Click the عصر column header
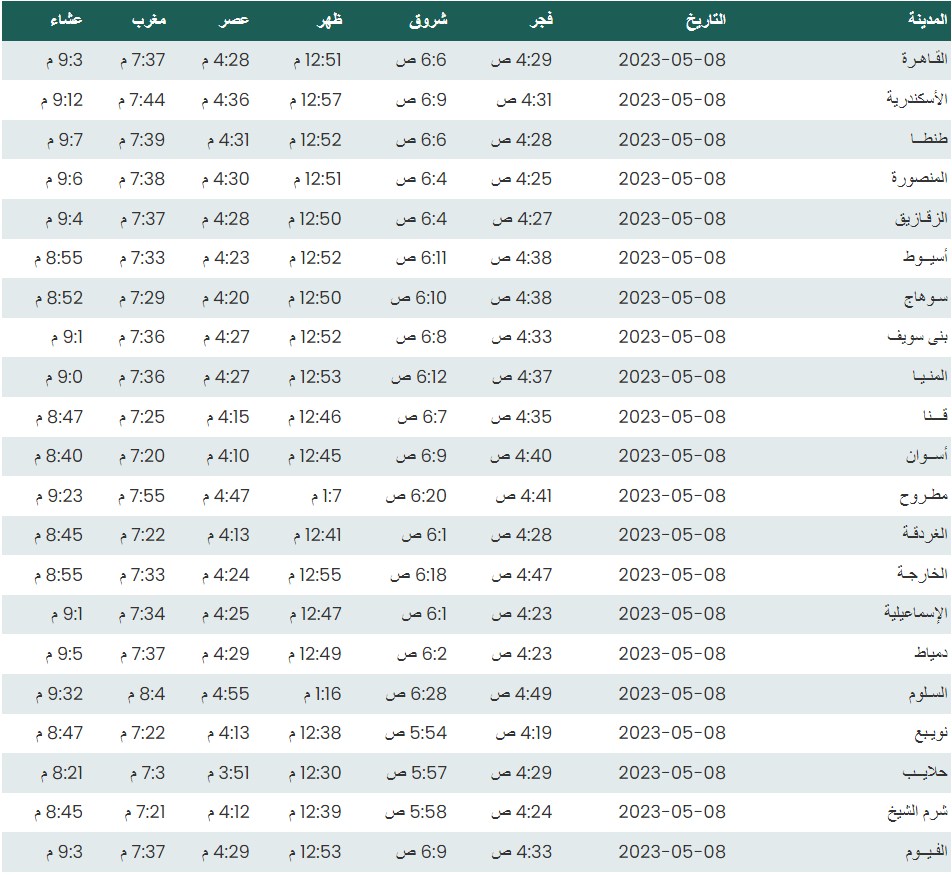Viewport: 952px width, 875px height. [236, 20]
